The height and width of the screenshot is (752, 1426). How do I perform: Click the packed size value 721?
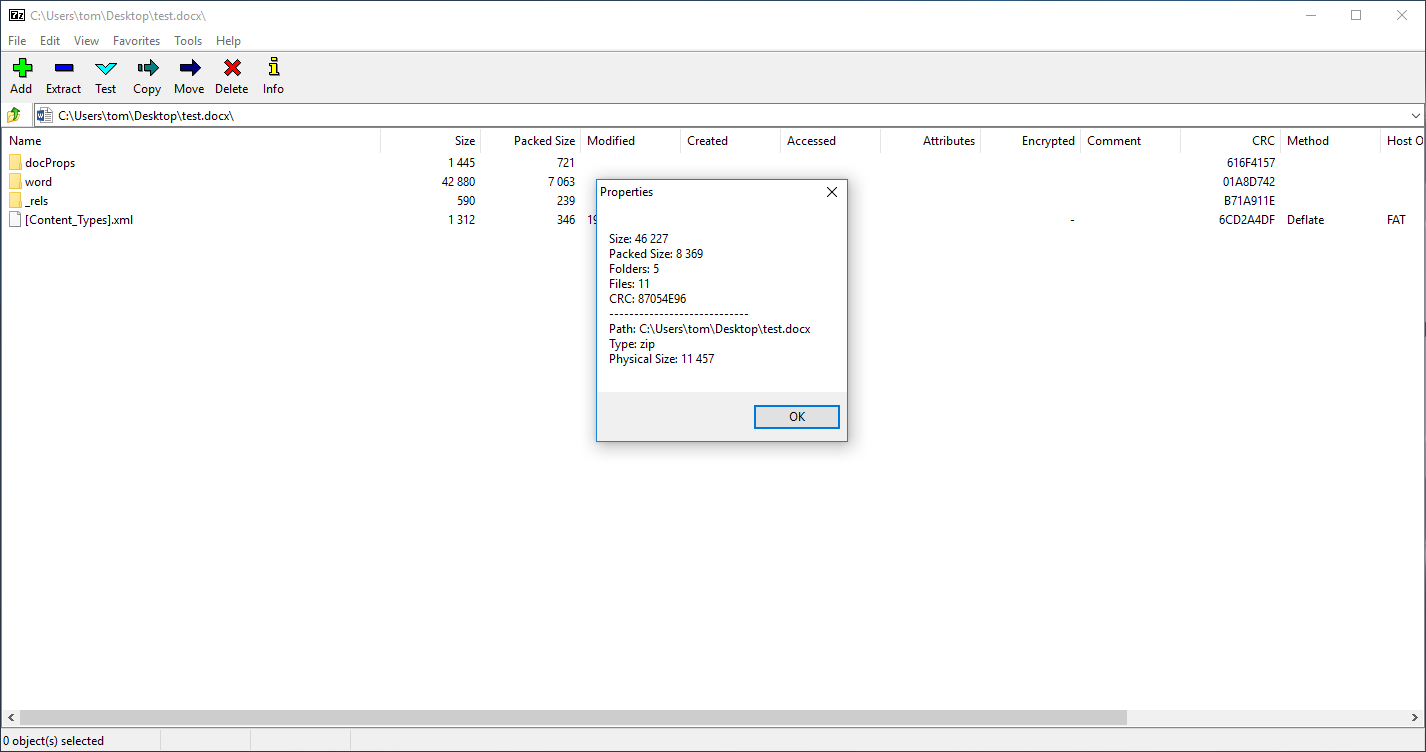566,162
